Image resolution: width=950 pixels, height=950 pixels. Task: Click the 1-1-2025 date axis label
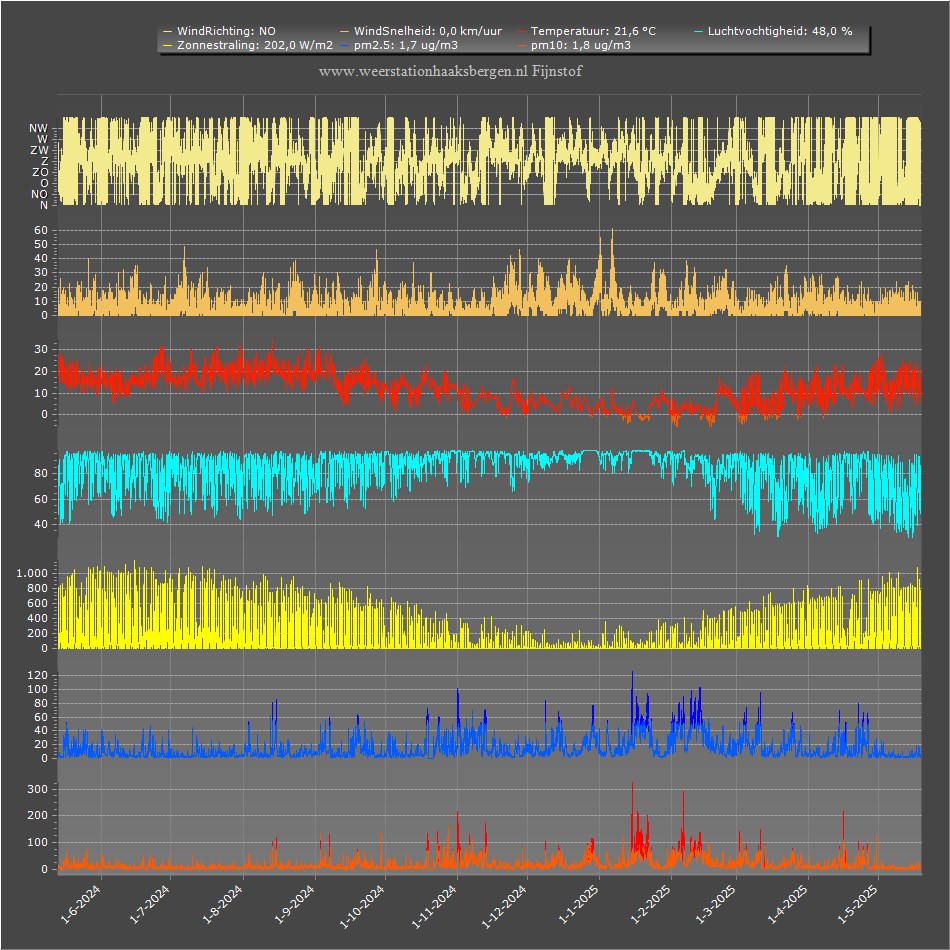tap(579, 904)
